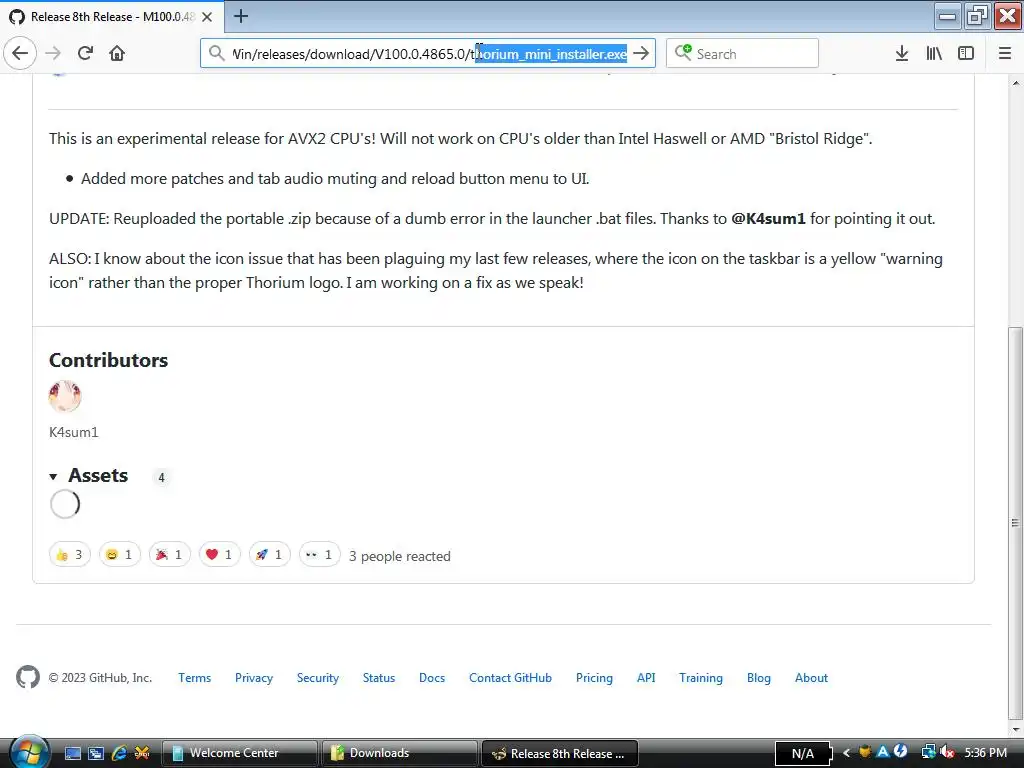Open the Training footer link
The image size is (1024, 768).
click(701, 678)
